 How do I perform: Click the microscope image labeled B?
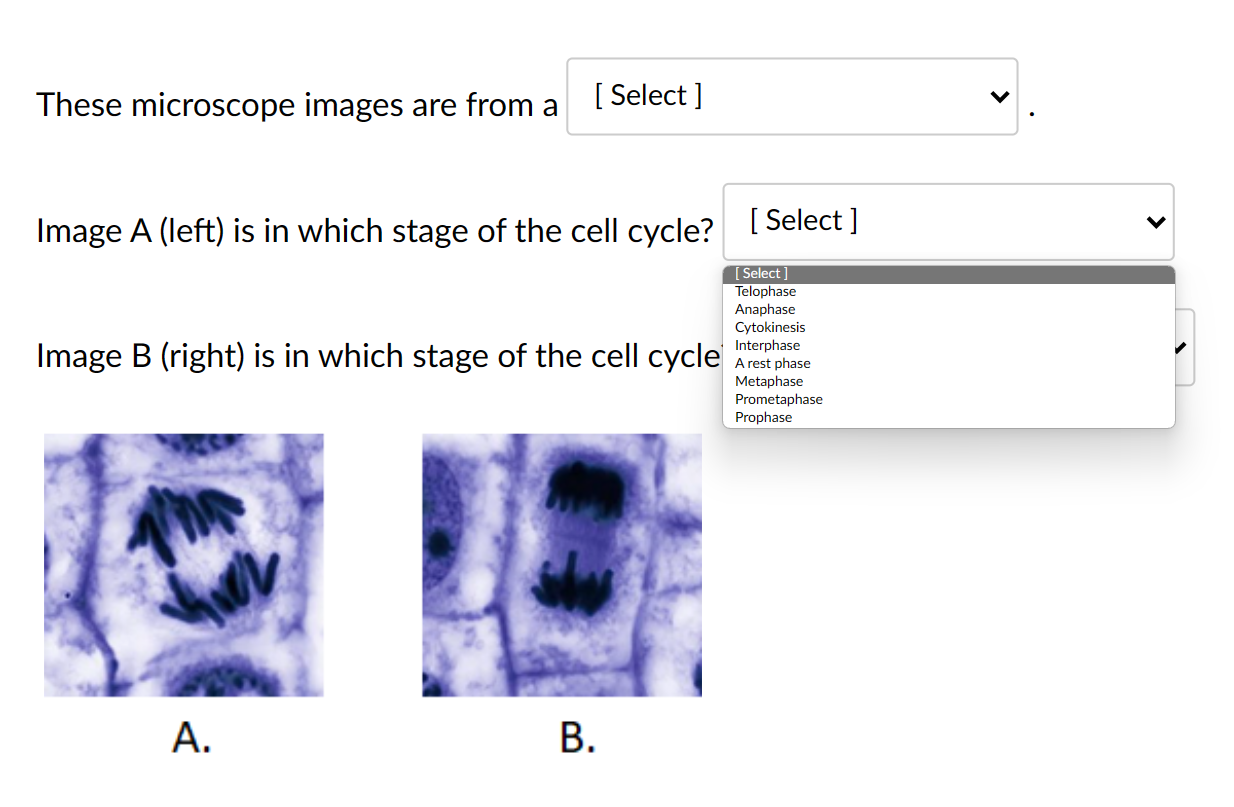[x=561, y=564]
